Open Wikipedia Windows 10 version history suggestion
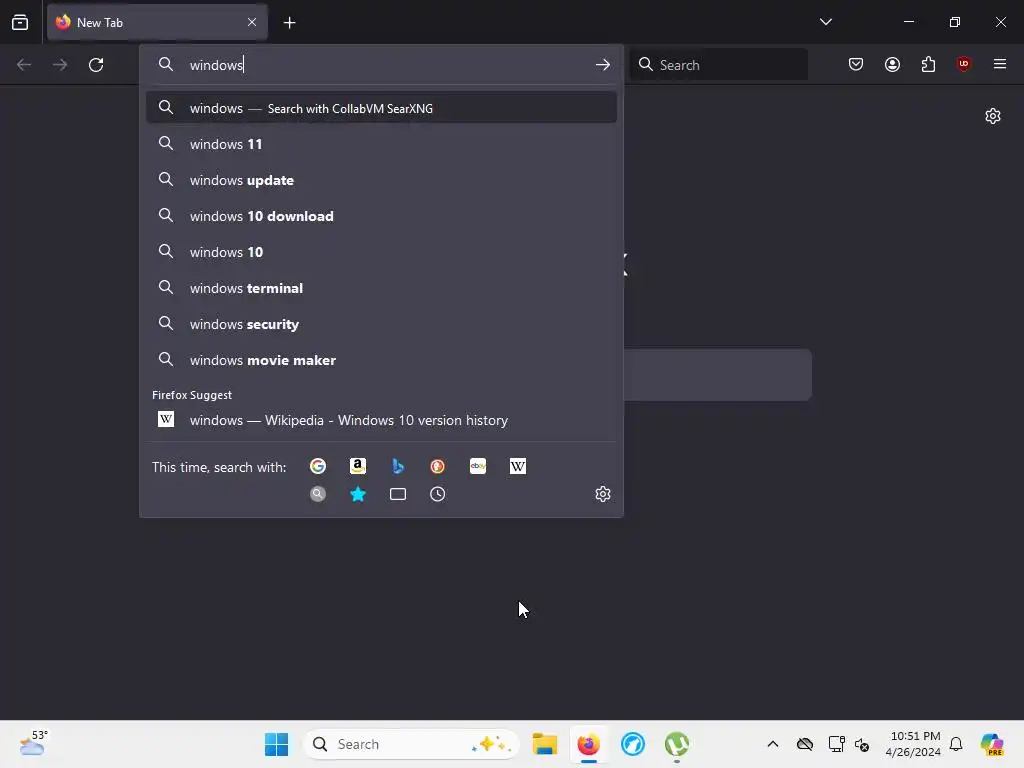The height and width of the screenshot is (768, 1024). [x=381, y=420]
